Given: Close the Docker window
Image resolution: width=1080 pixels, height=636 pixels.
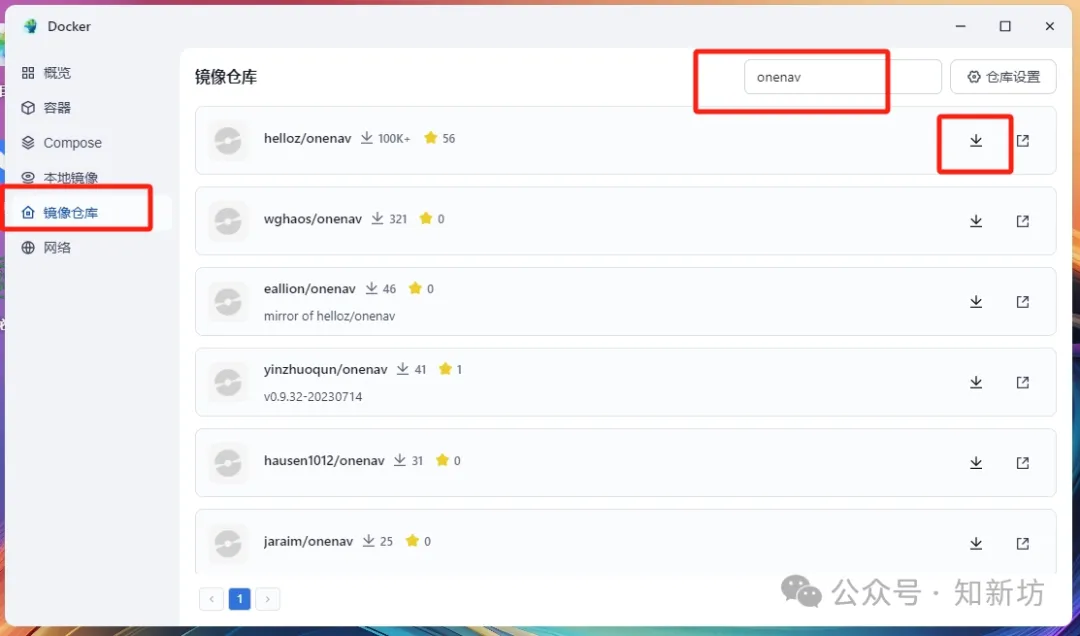Looking at the screenshot, I should coord(1050,26).
